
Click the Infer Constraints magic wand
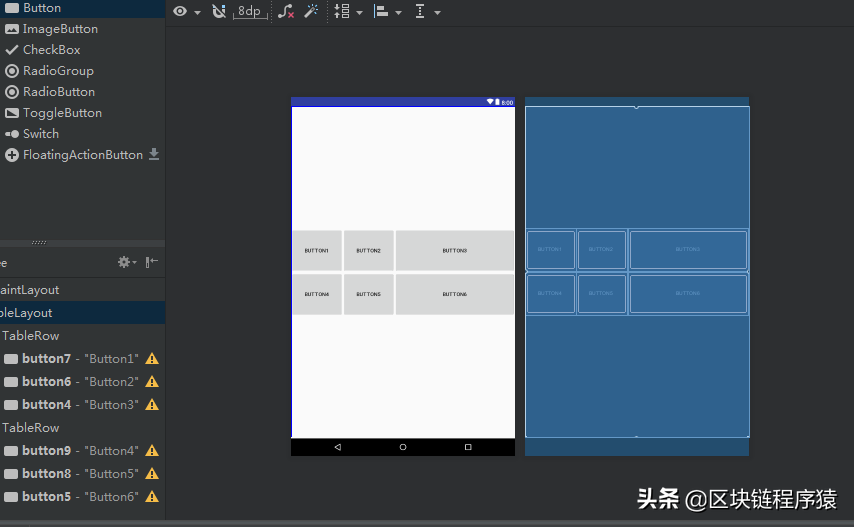[312, 11]
